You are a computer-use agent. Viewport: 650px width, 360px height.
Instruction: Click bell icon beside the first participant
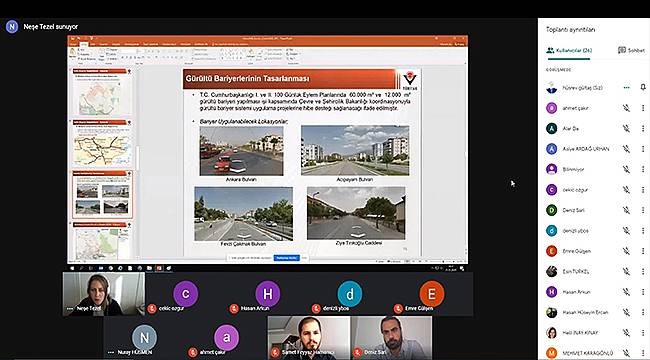643,88
